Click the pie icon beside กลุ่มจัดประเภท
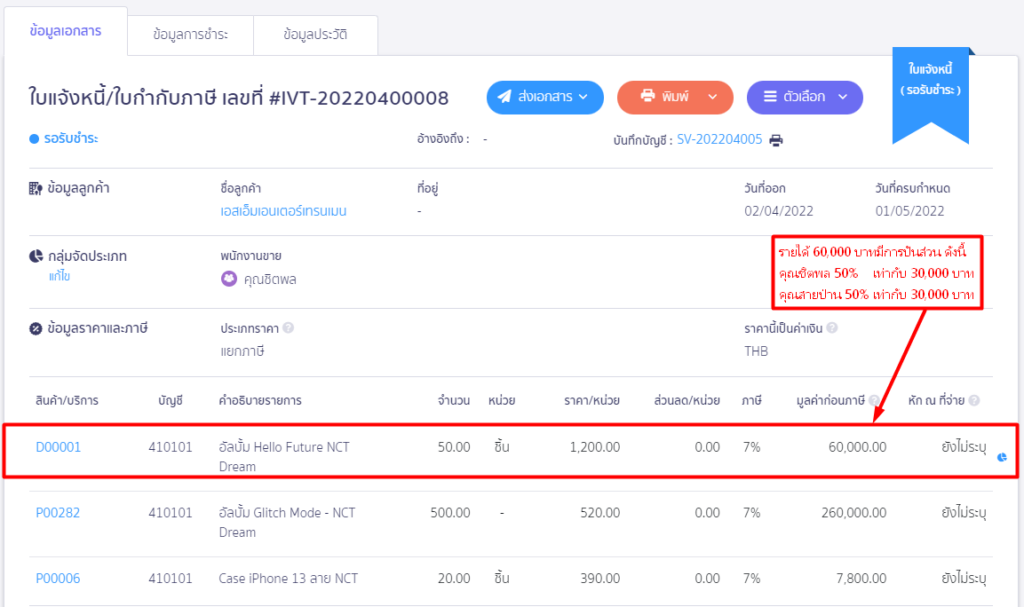1024x607 pixels. pyautogui.click(x=36, y=256)
